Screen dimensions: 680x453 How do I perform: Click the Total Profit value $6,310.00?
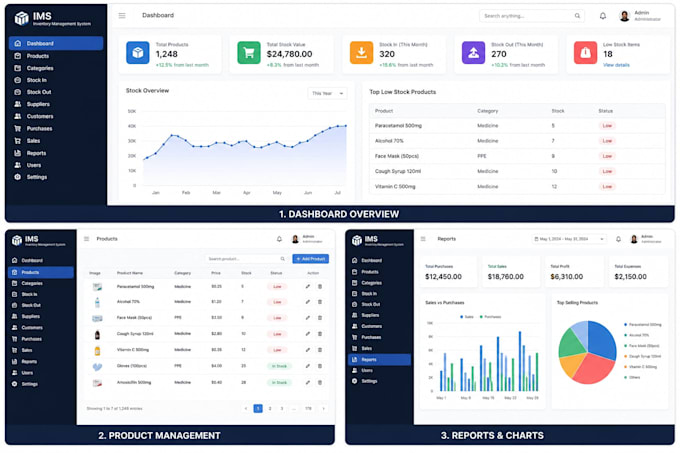click(x=566, y=277)
